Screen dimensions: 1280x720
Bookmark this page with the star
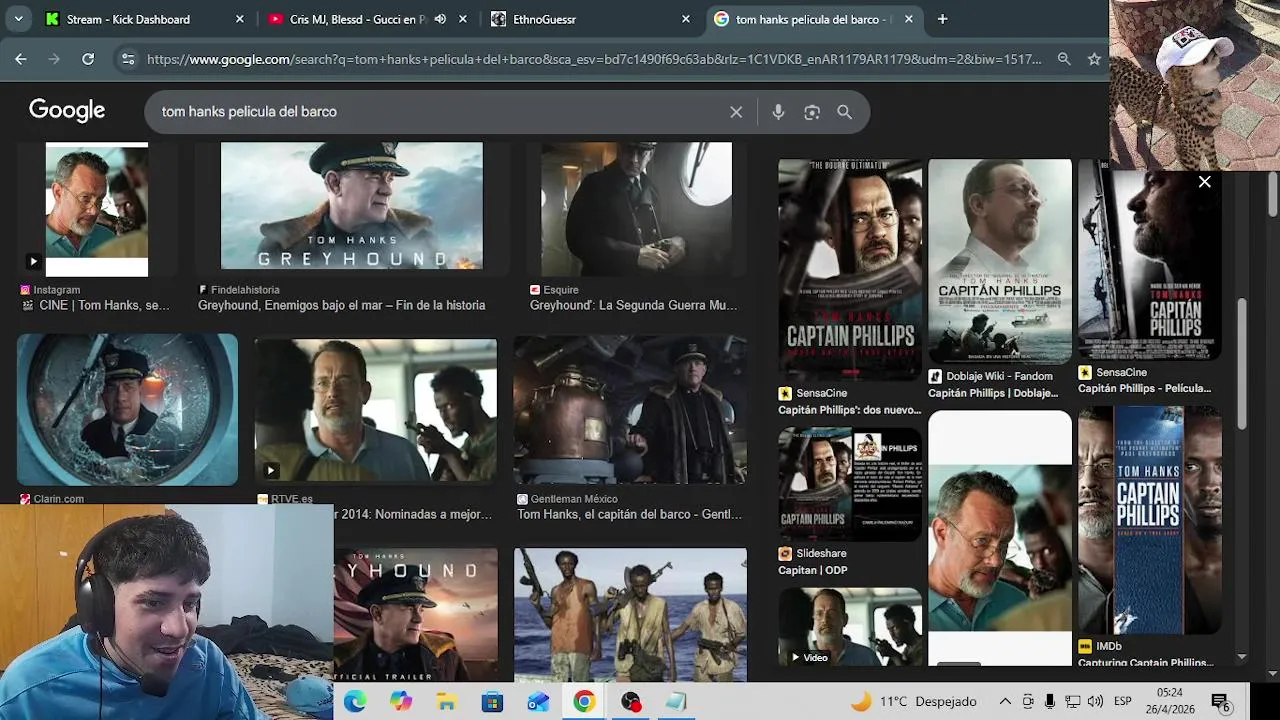coord(1094,59)
